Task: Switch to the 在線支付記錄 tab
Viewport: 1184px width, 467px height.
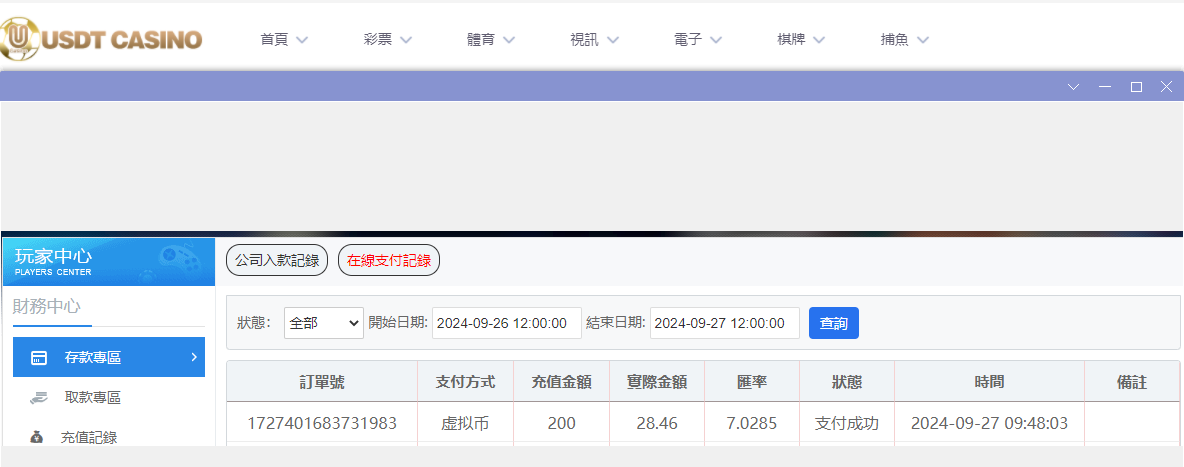Action: [389, 261]
